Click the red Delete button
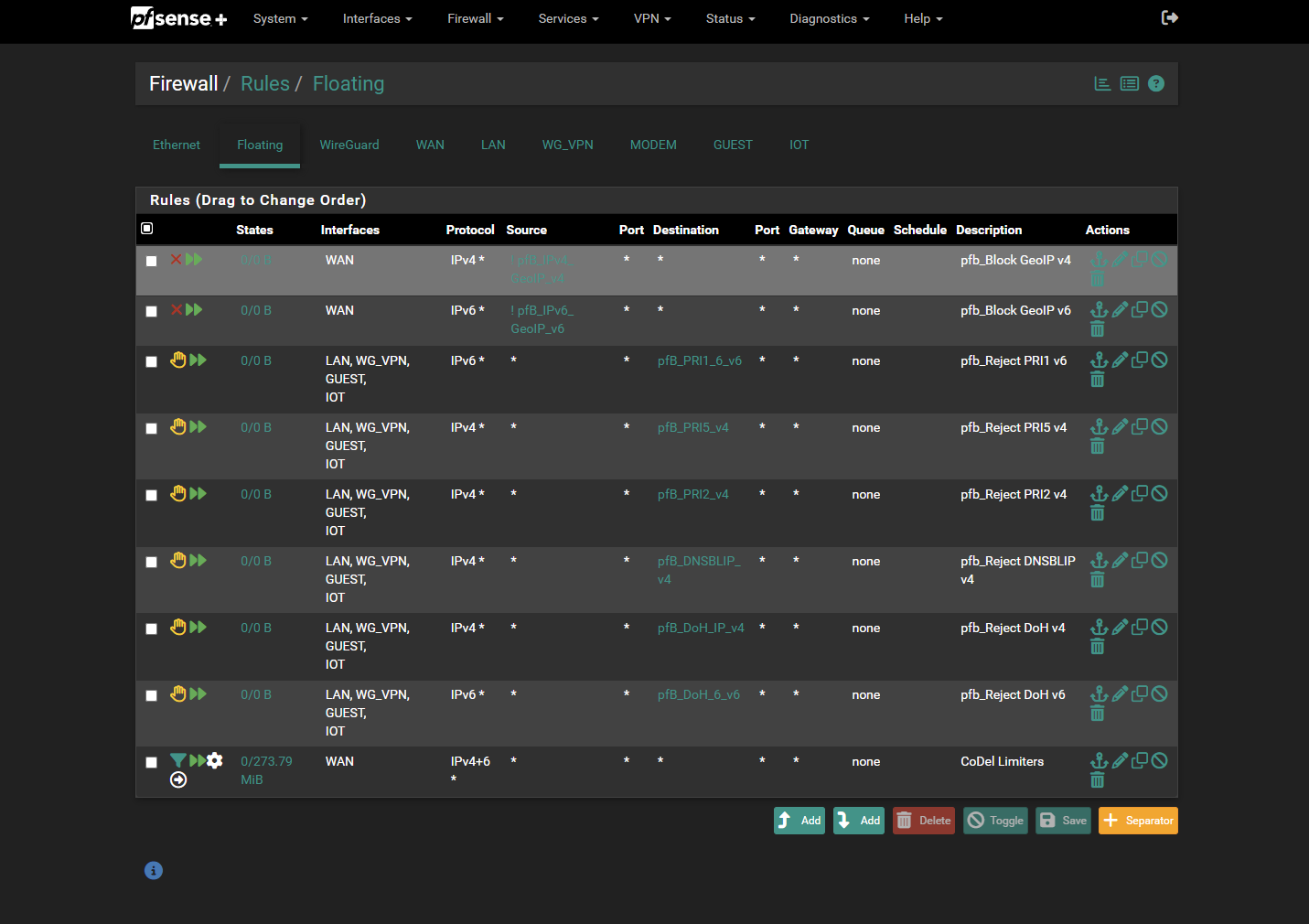Viewport: 1309px width, 924px height. point(924,821)
